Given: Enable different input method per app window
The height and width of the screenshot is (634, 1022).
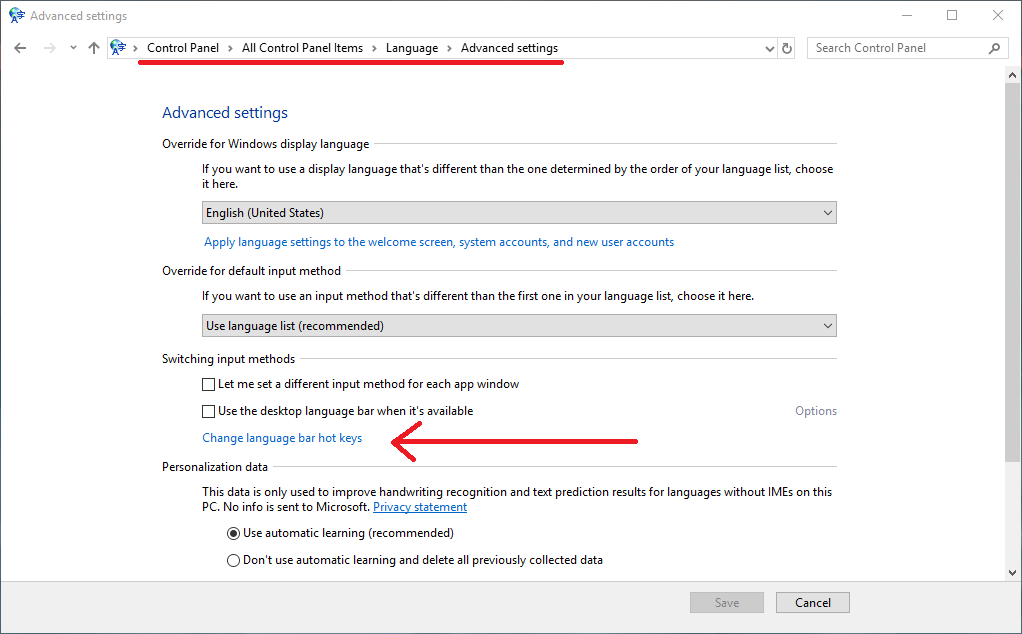Looking at the screenshot, I should pos(208,384).
